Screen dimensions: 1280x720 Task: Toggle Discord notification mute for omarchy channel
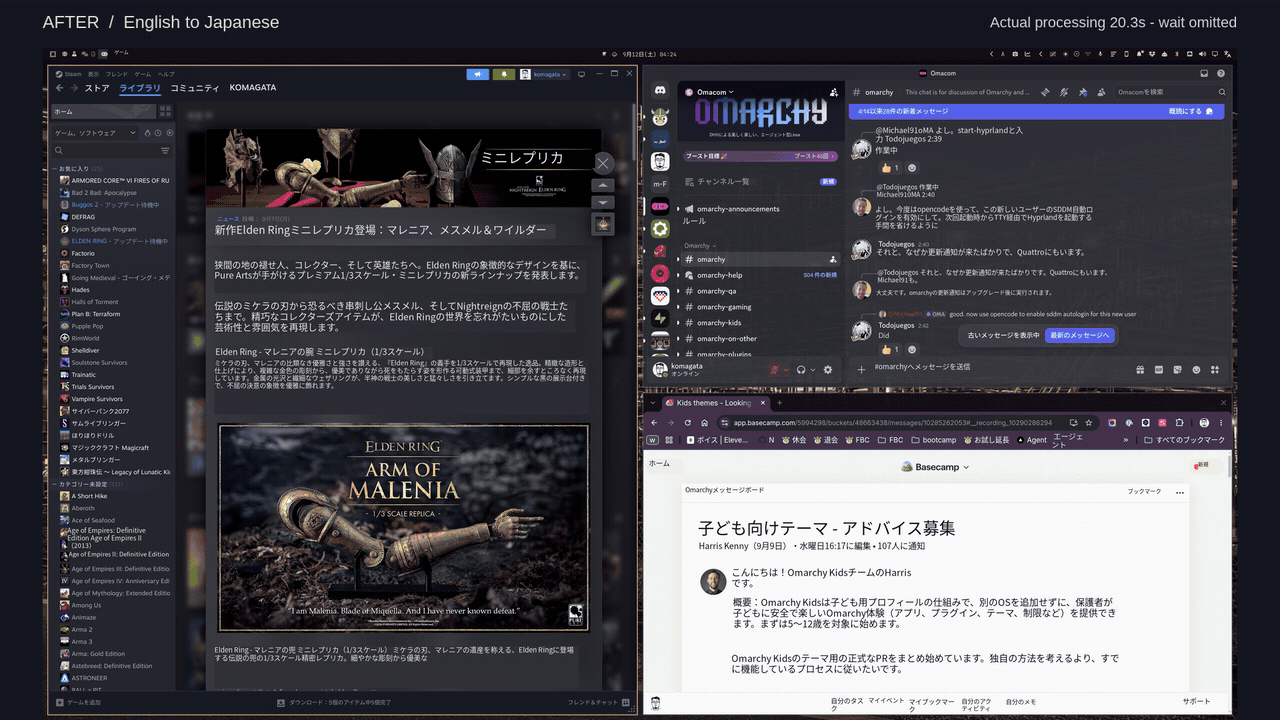click(1063, 92)
